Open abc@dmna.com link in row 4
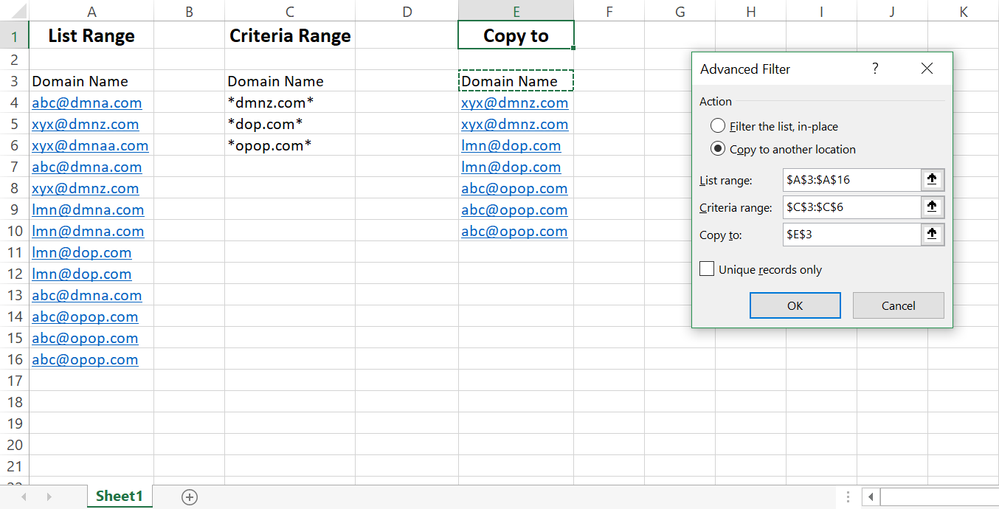999x509 pixels. pos(87,103)
